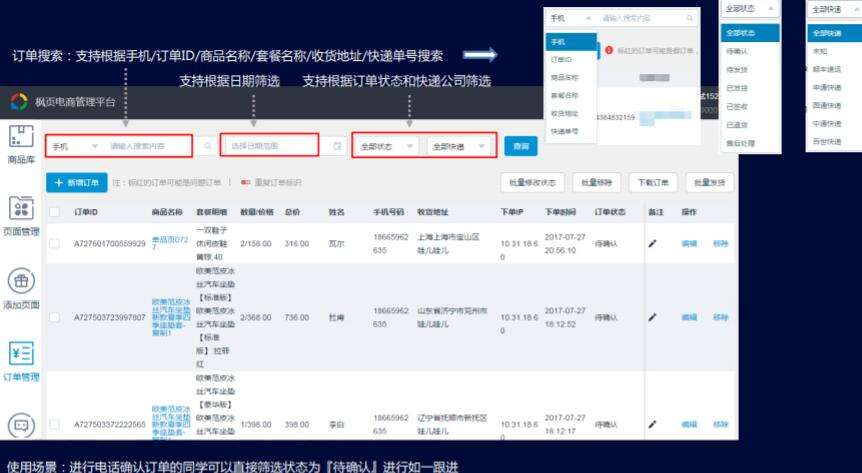This screenshot has width=862, height=473.
Task: Click the pencil note icon for order 瓦尔
Action: pos(653,244)
